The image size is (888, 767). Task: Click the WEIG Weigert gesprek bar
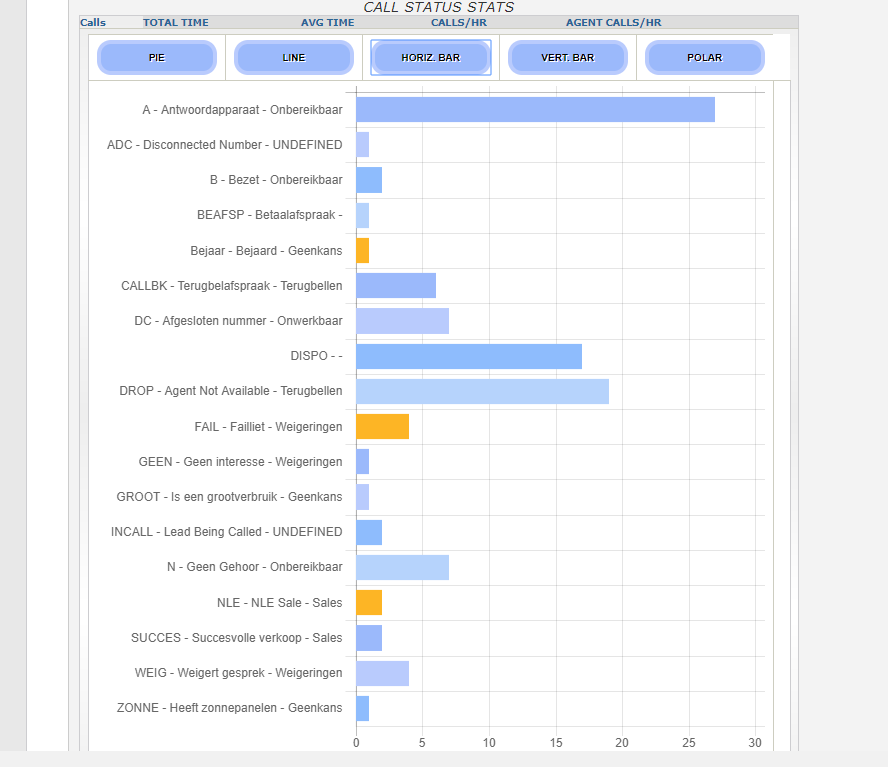(382, 673)
